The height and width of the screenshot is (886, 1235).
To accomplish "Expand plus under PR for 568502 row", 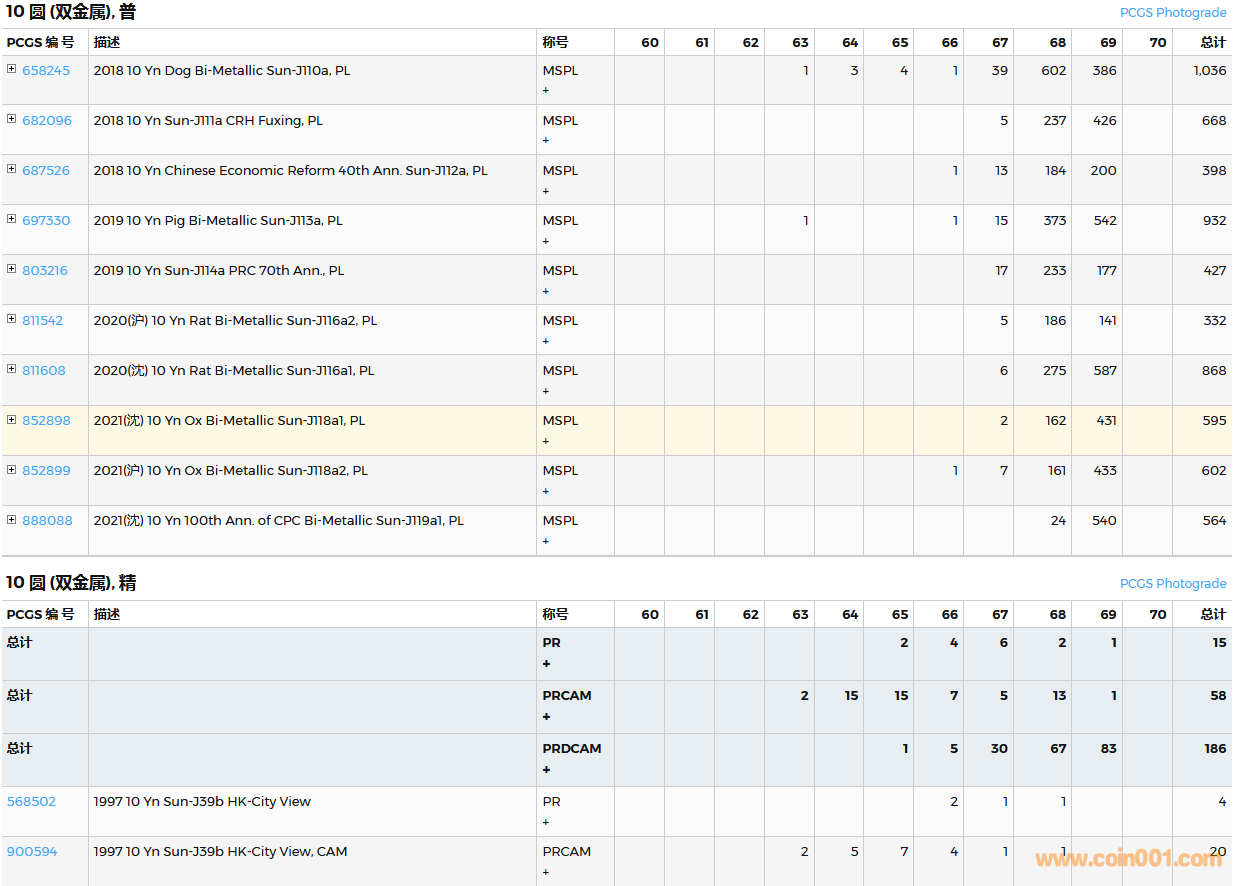I will (546, 822).
